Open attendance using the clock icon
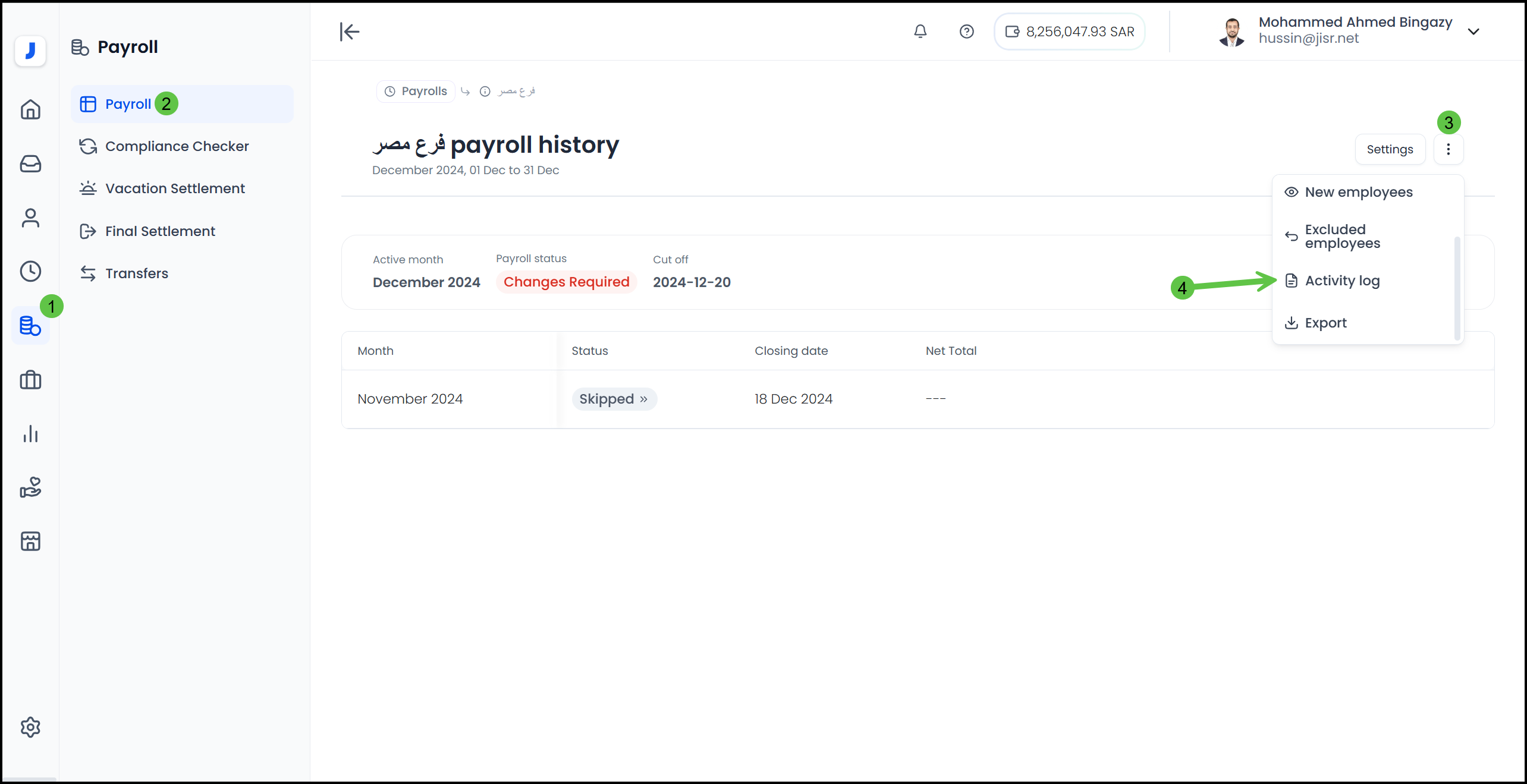 [30, 271]
